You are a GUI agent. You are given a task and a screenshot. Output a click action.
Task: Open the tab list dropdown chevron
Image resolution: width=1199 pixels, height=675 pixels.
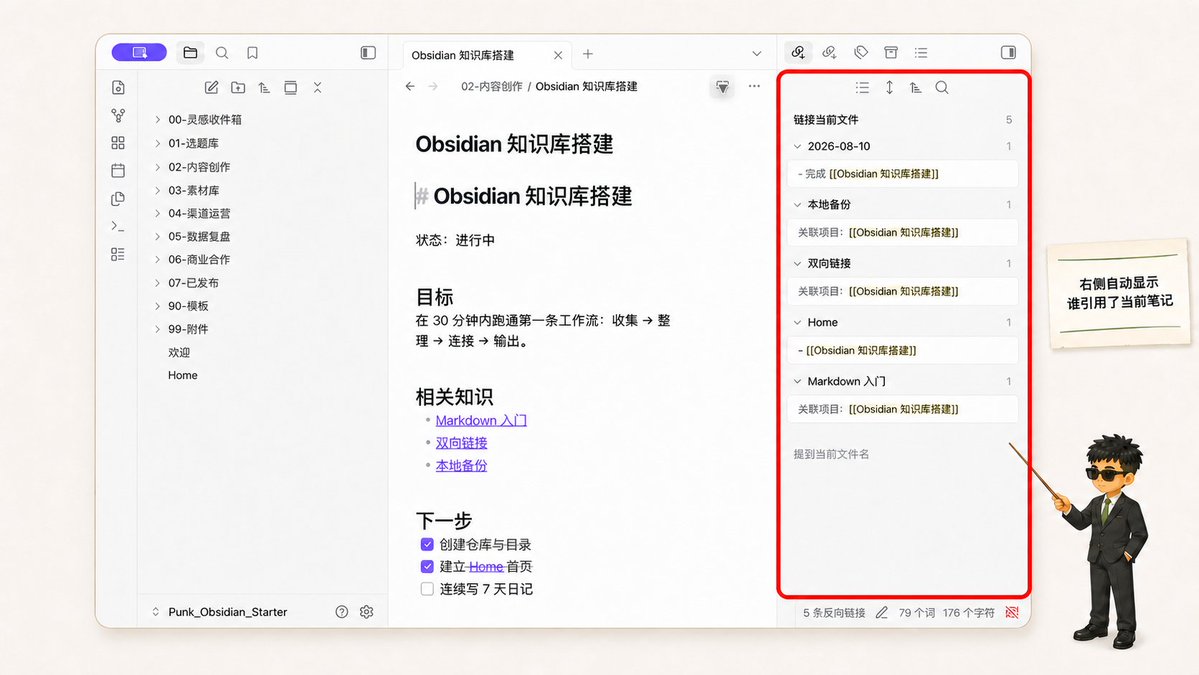pos(756,54)
